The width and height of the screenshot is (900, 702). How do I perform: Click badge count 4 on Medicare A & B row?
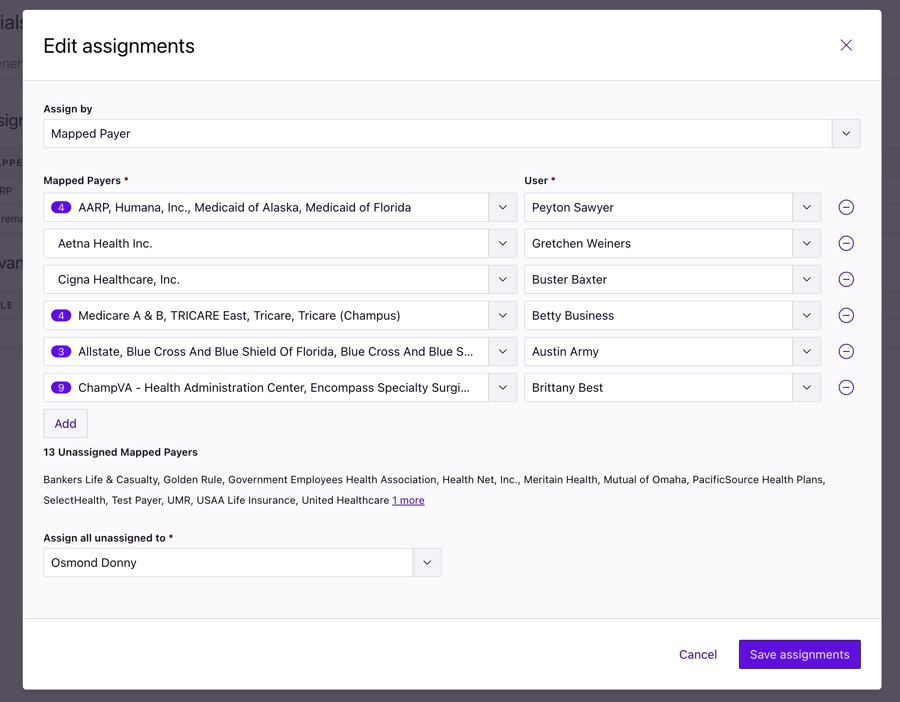[x=61, y=316]
